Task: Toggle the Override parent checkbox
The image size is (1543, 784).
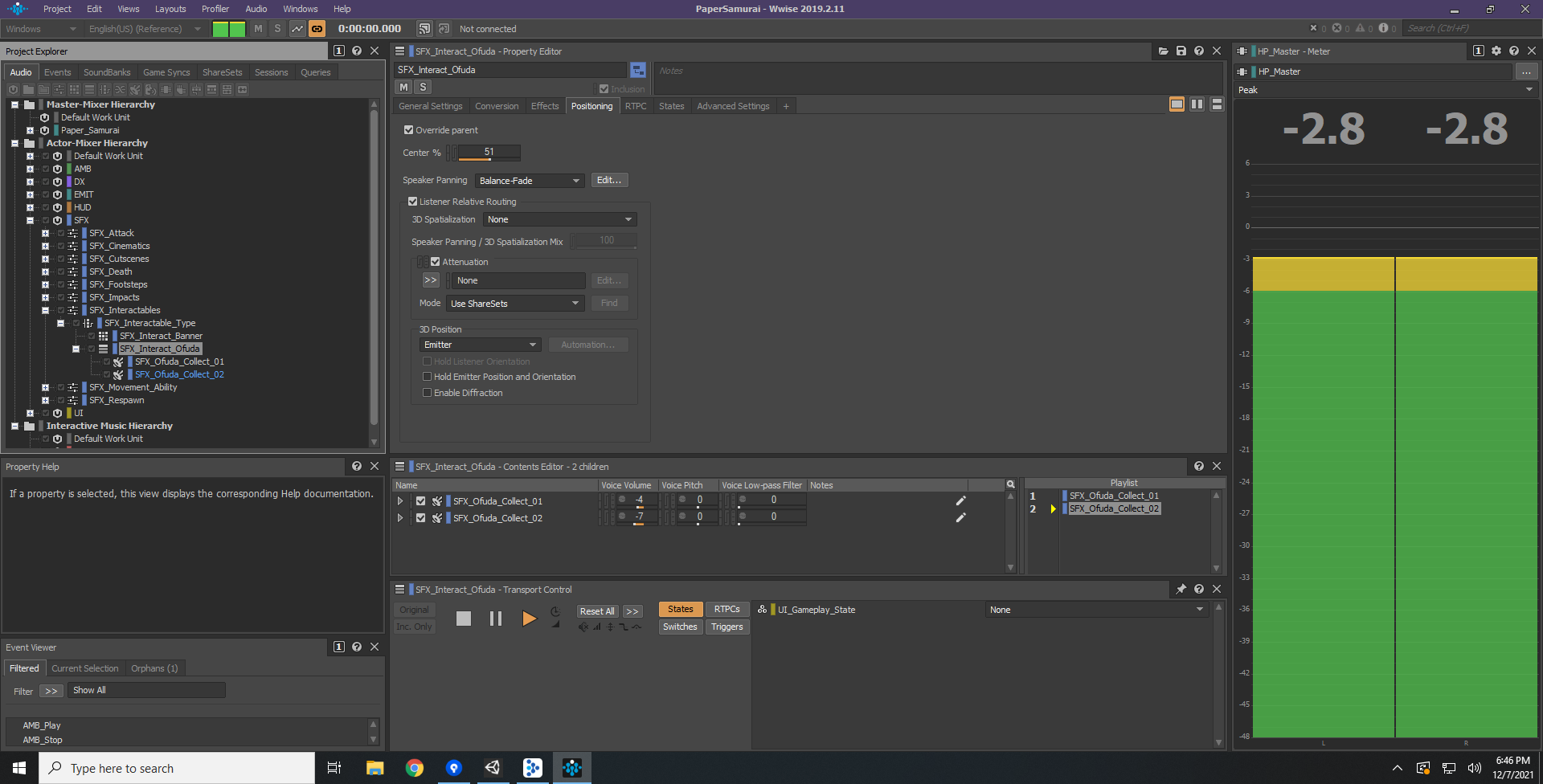Action: (x=408, y=130)
